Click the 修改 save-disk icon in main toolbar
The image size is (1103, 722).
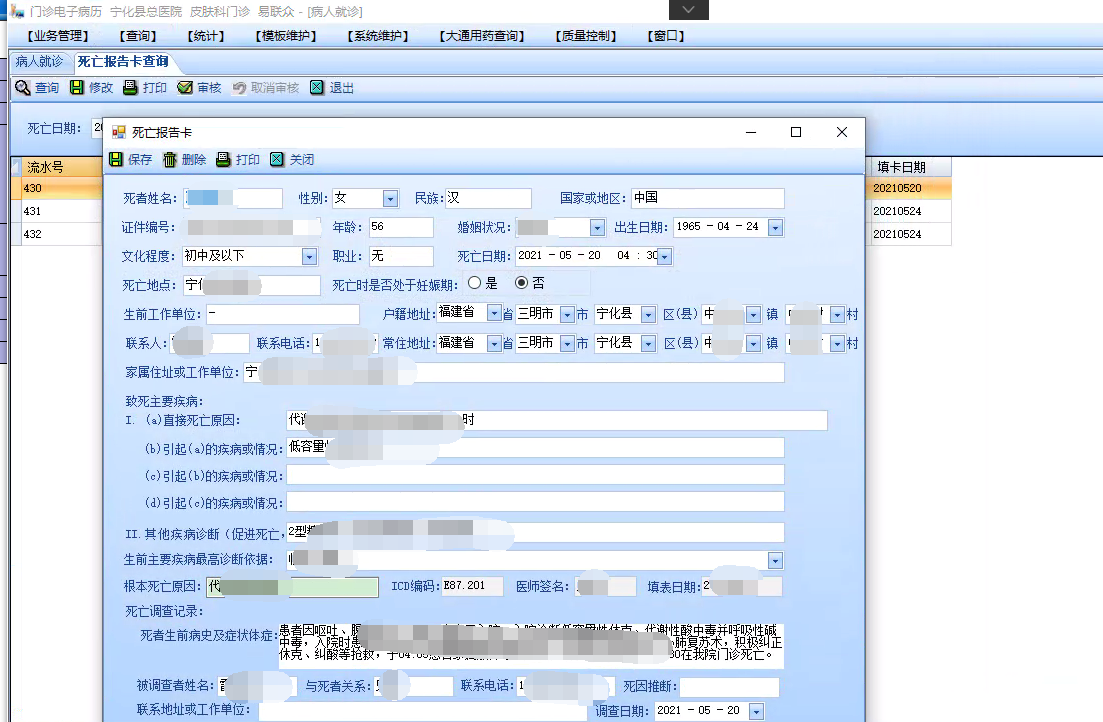point(77,87)
